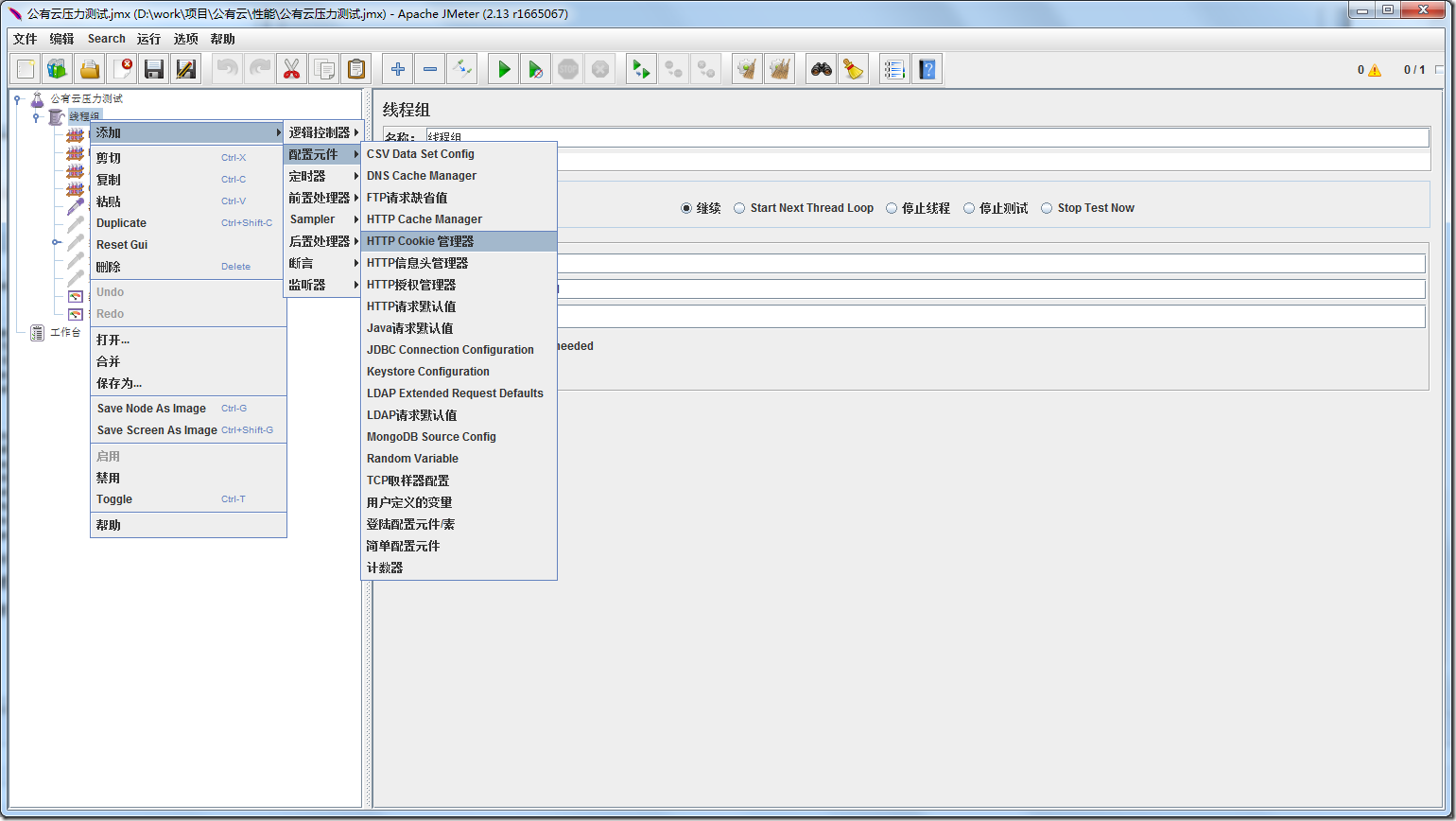The height and width of the screenshot is (821, 1456).
Task: Open the Search menu
Action: coord(106,39)
